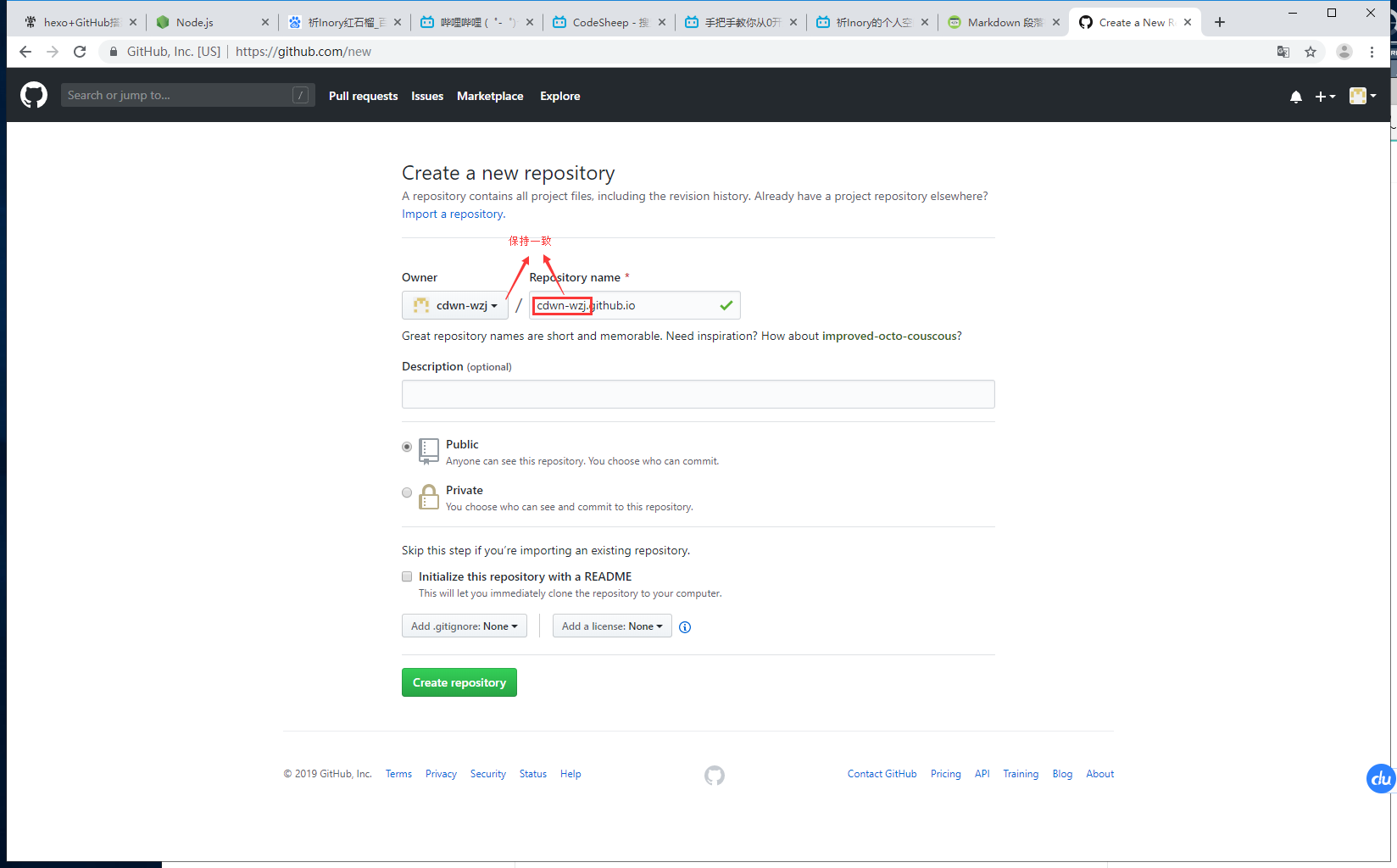
Task: Open the Add a license dropdown
Action: (x=611, y=626)
